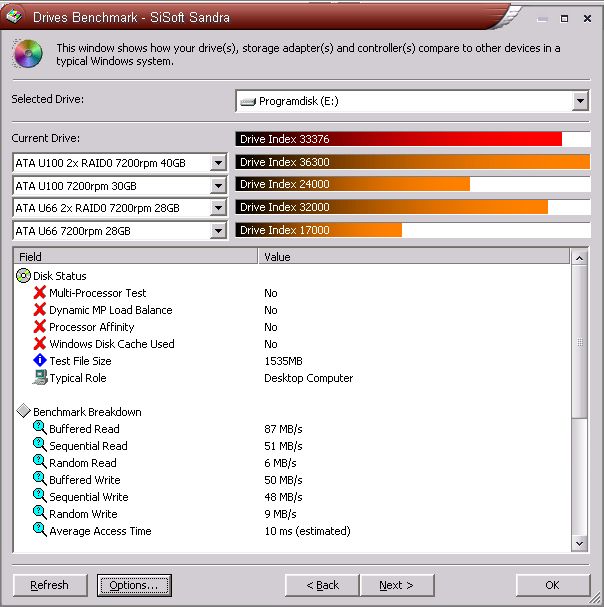Expand the ATA U100 2x RAID0 40GB dropdown
The height and width of the screenshot is (607, 604).
[219, 162]
